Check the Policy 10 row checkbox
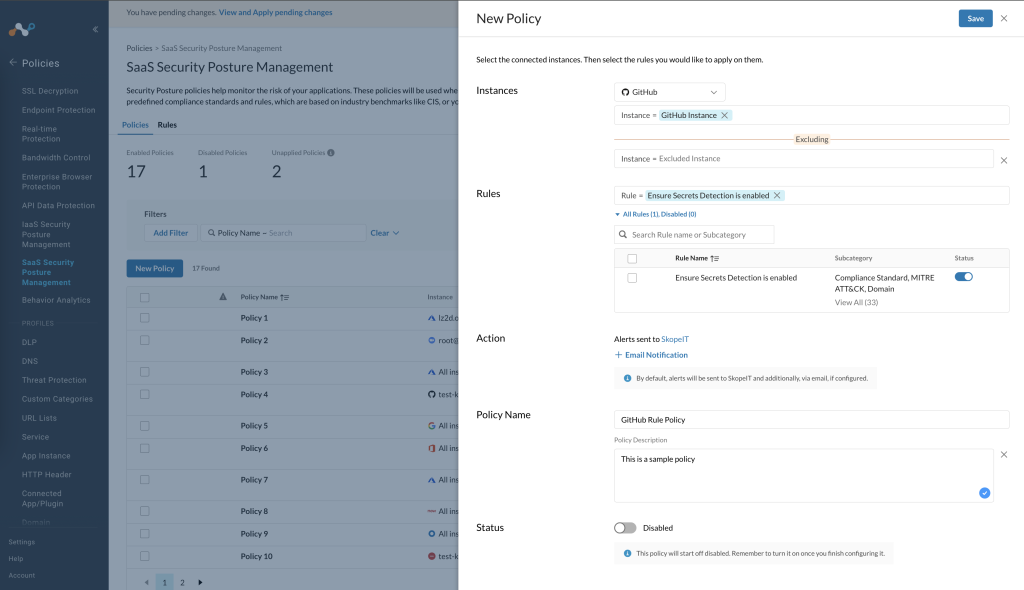This screenshot has height=590, width=1024. click(x=145, y=556)
